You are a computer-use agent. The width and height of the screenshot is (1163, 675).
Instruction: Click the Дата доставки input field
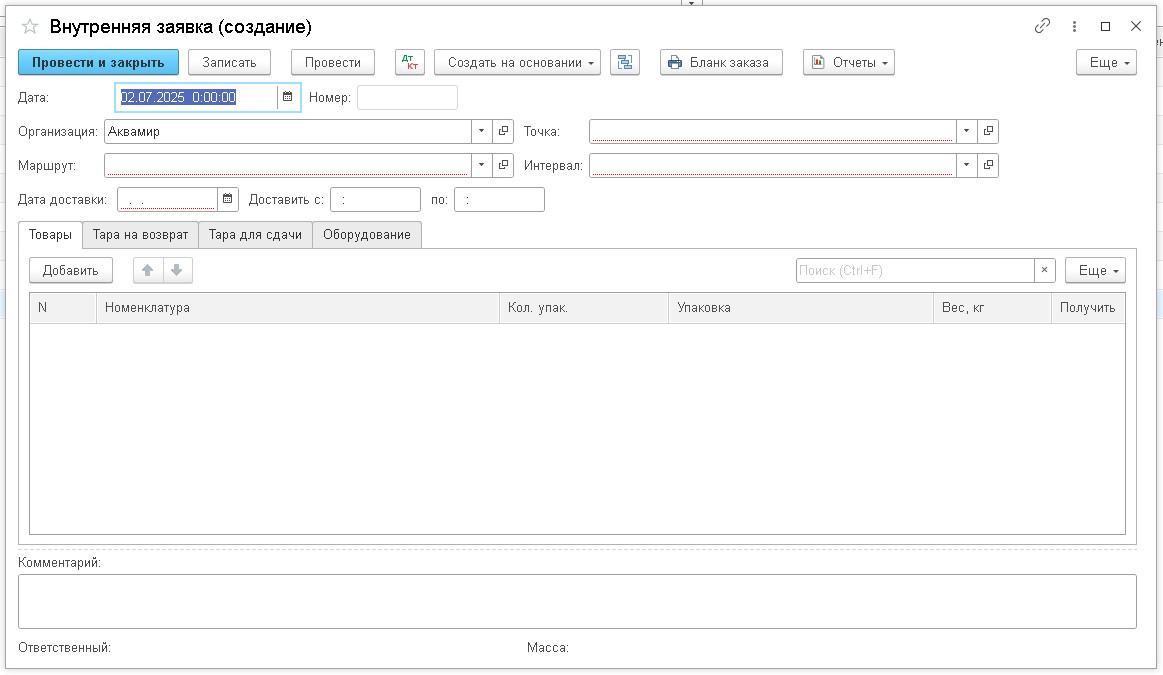point(168,199)
